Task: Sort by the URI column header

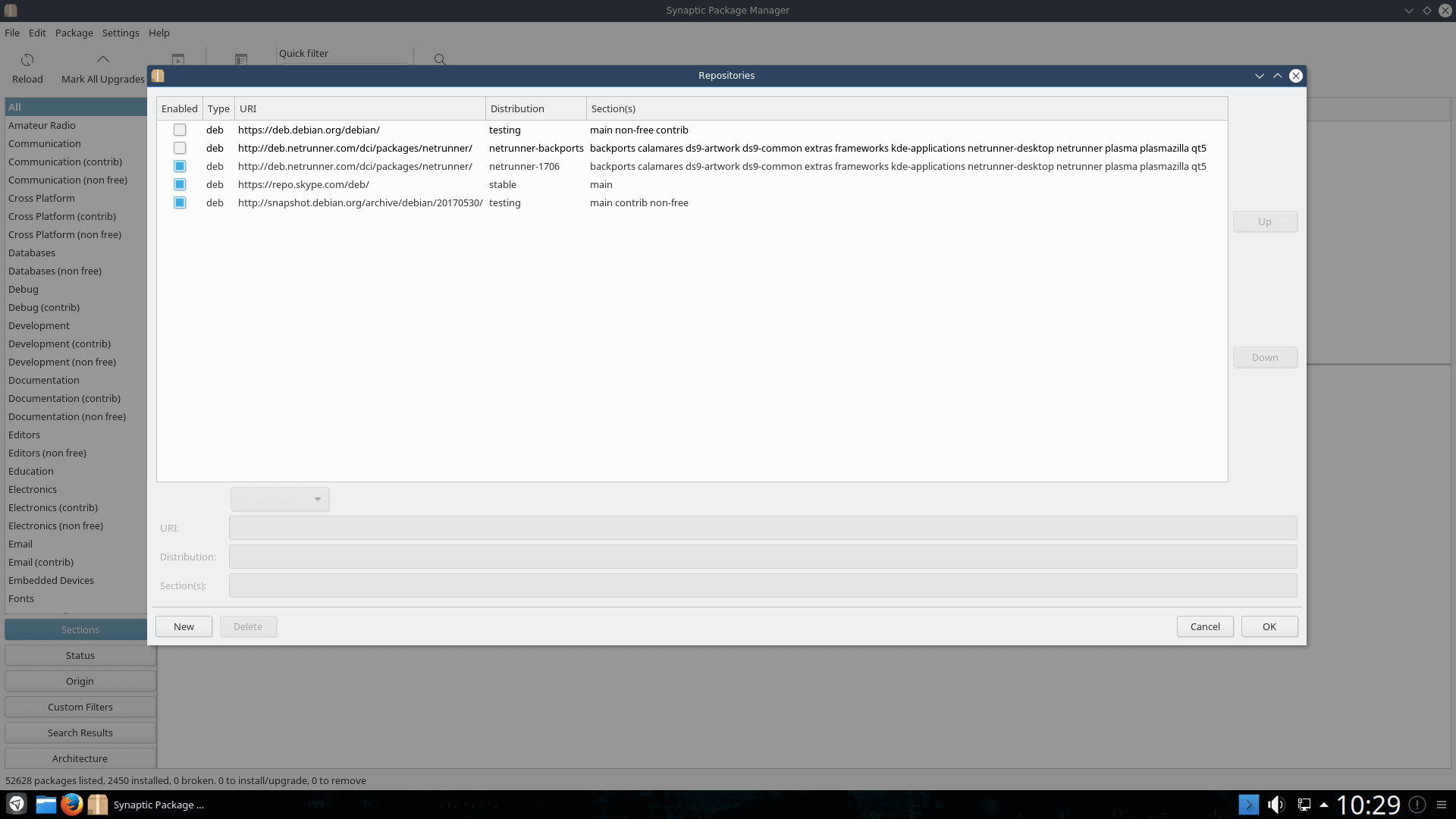Action: click(360, 108)
